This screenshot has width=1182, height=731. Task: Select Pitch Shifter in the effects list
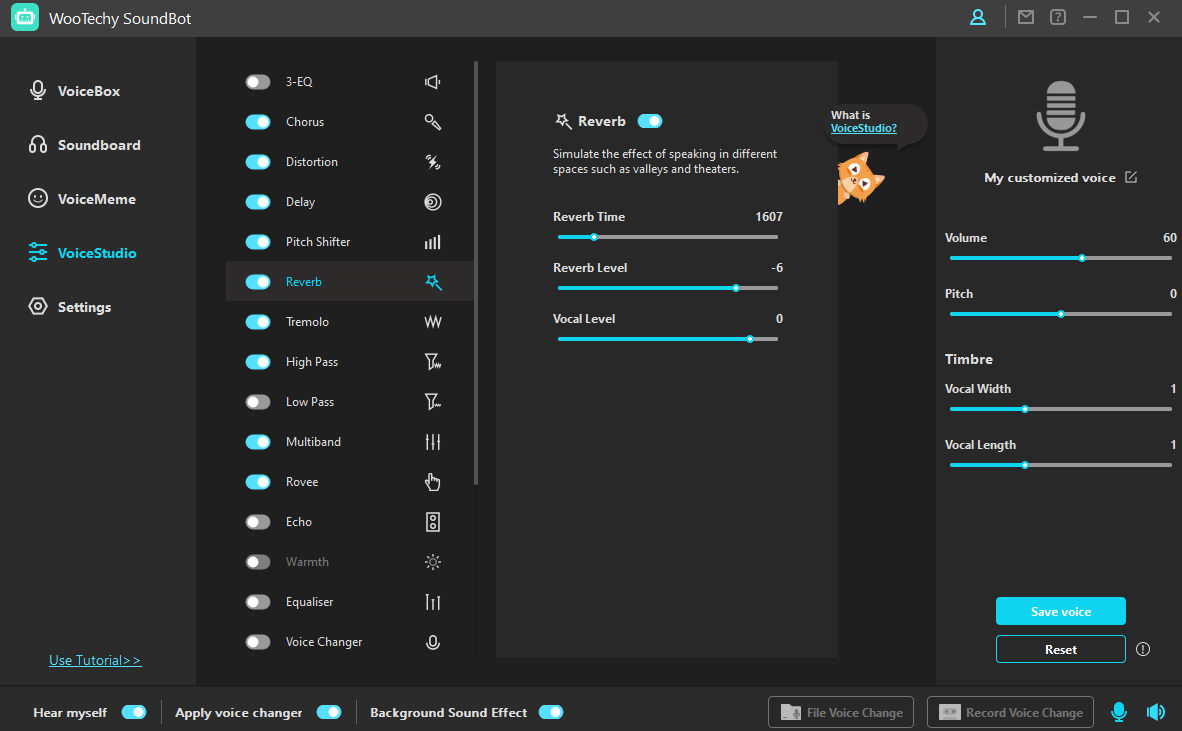tap(318, 242)
